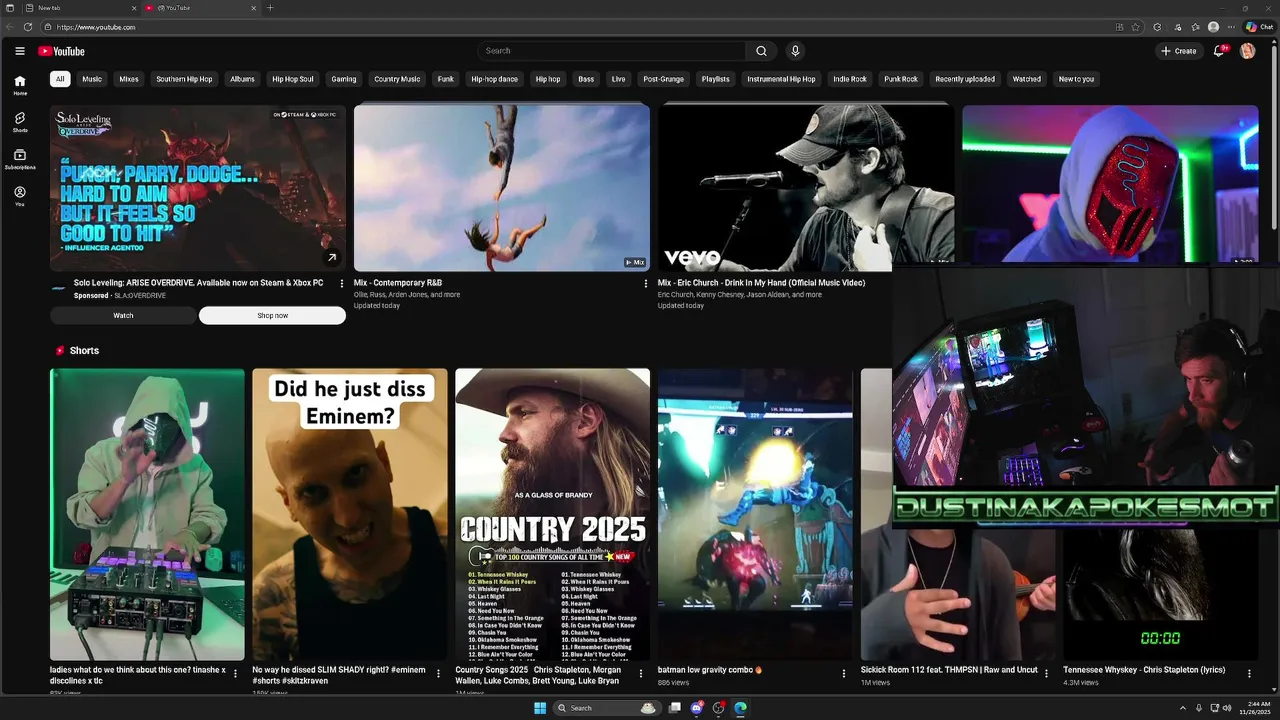Viewport: 1280px width, 720px height.
Task: Open menu for ladies what do we think short
Action: coord(236,674)
